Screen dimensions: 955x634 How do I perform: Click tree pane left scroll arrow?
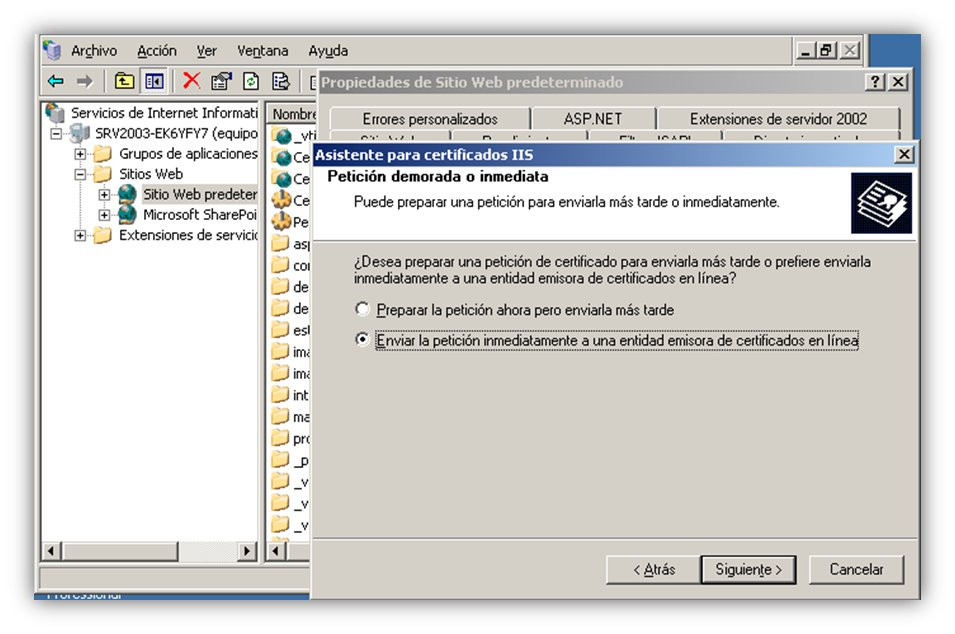point(51,551)
